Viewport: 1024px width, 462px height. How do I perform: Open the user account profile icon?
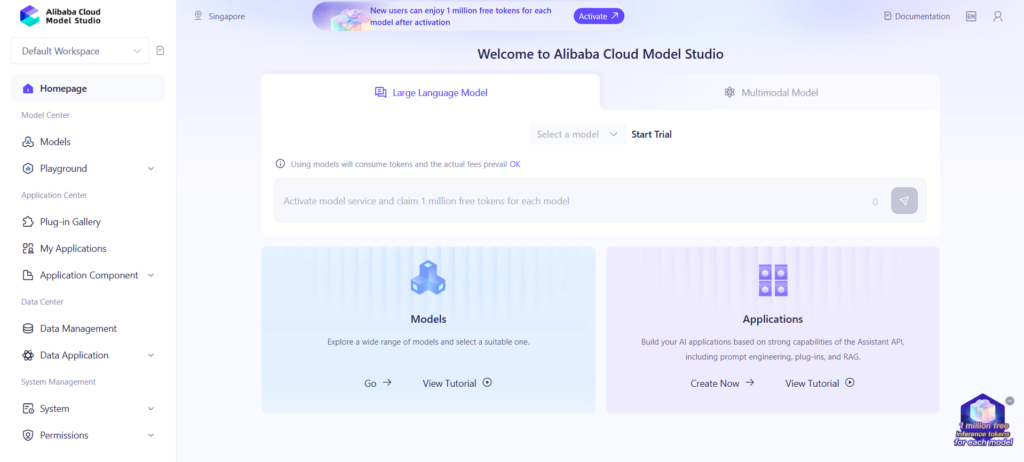point(997,16)
